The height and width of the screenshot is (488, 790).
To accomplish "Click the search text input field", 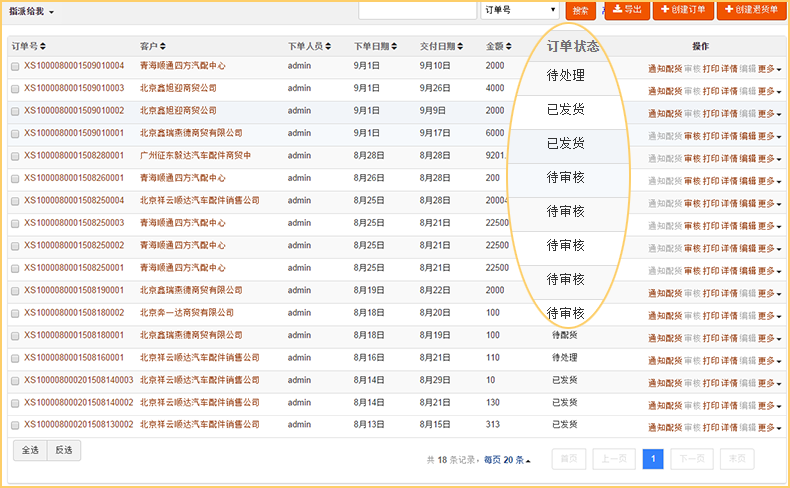I will (417, 10).
